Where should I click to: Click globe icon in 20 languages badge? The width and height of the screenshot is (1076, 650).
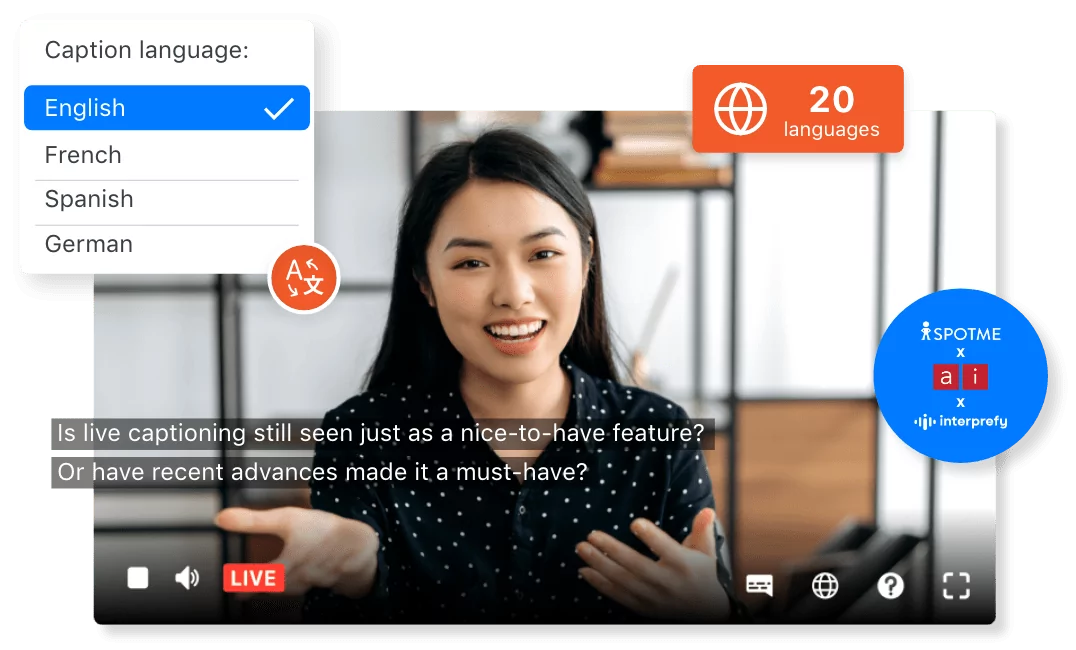[741, 109]
